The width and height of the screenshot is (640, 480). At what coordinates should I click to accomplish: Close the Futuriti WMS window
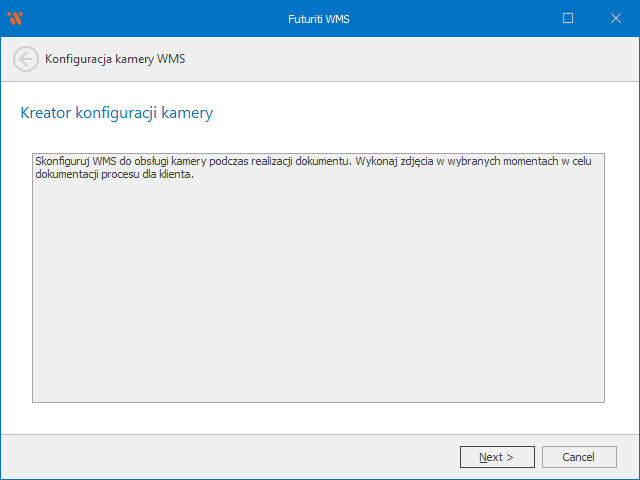point(614,18)
